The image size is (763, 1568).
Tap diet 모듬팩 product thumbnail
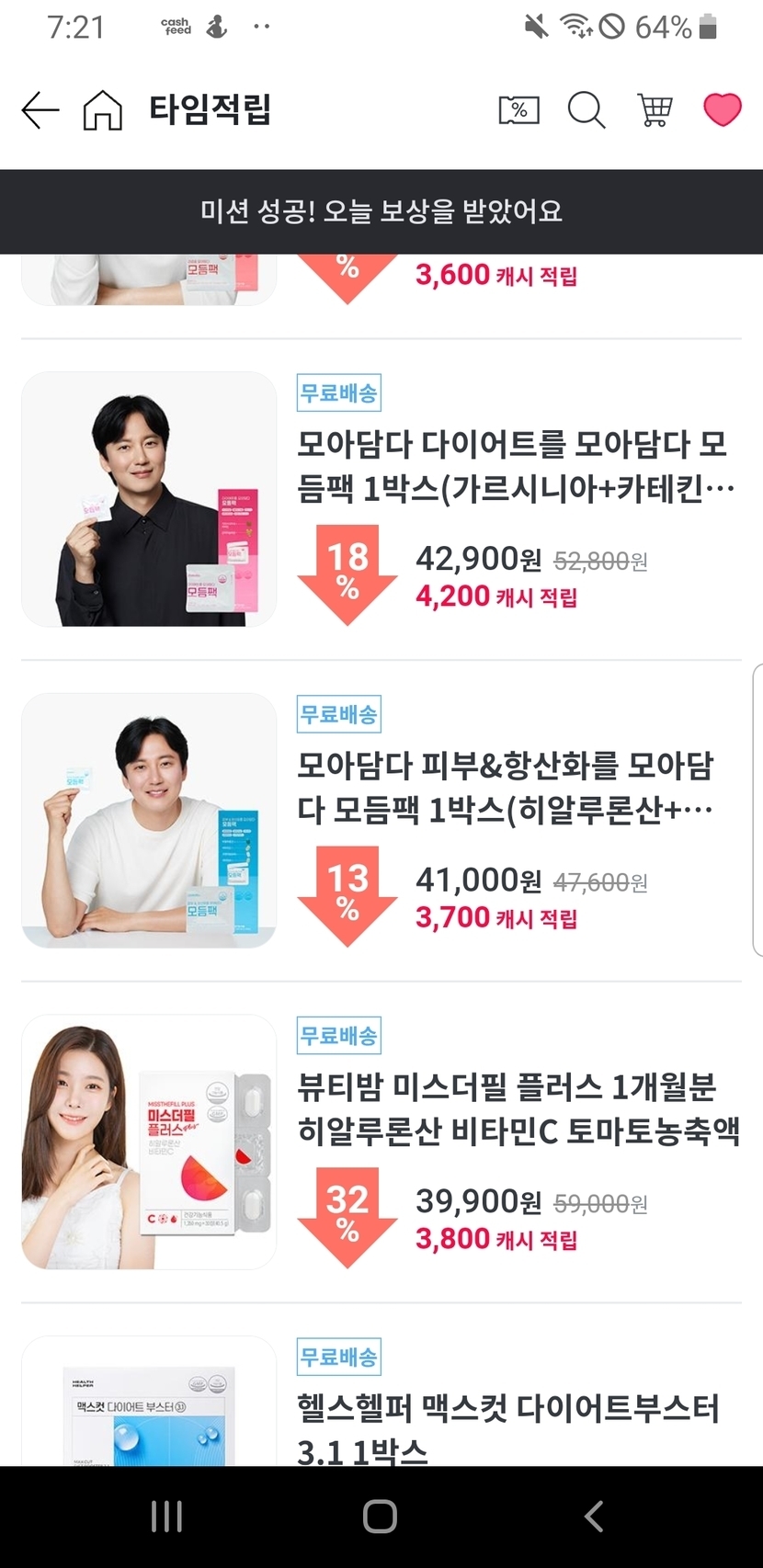(x=149, y=499)
